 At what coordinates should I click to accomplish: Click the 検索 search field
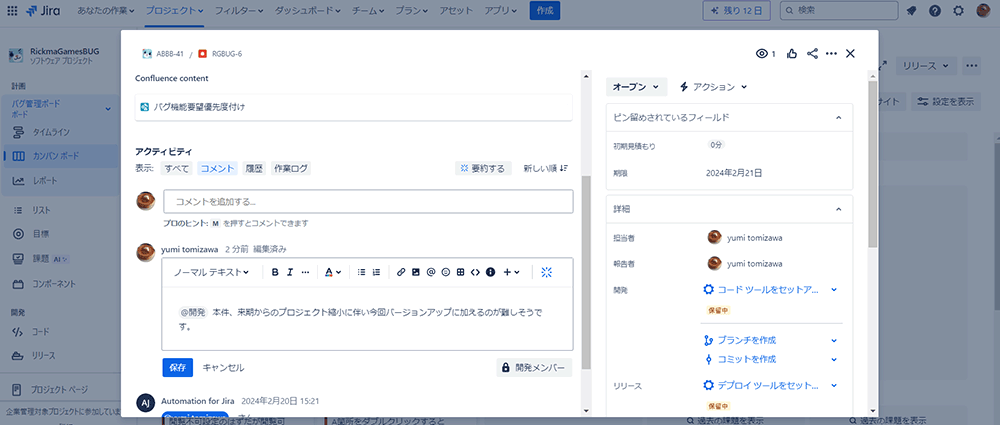coord(839,11)
